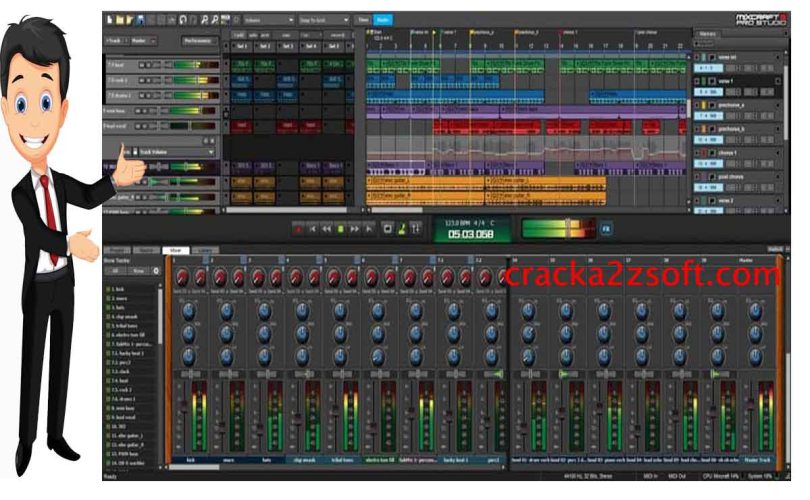810x500 pixels.
Task: Solo the 7.5 rock 2 track
Action: tap(148, 81)
